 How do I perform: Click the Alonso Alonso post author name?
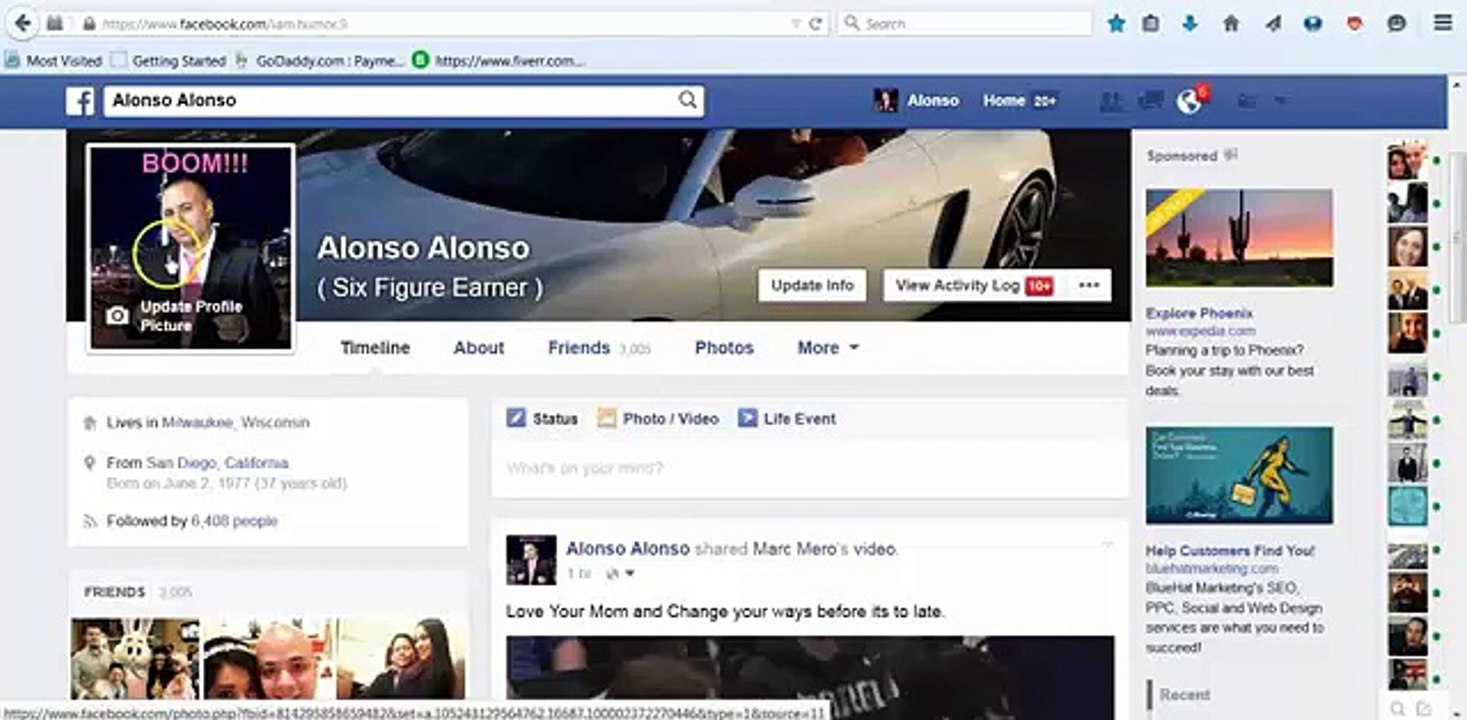tap(628, 548)
